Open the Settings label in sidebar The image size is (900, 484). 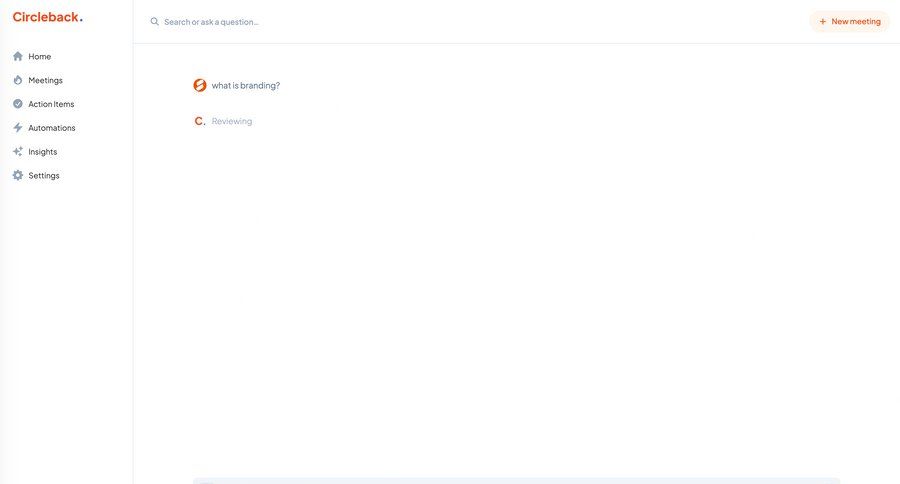[x=44, y=175]
